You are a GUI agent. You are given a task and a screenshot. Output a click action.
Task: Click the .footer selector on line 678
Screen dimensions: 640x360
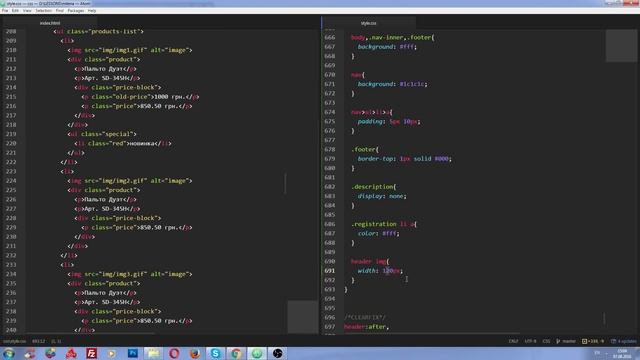[x=365, y=150]
